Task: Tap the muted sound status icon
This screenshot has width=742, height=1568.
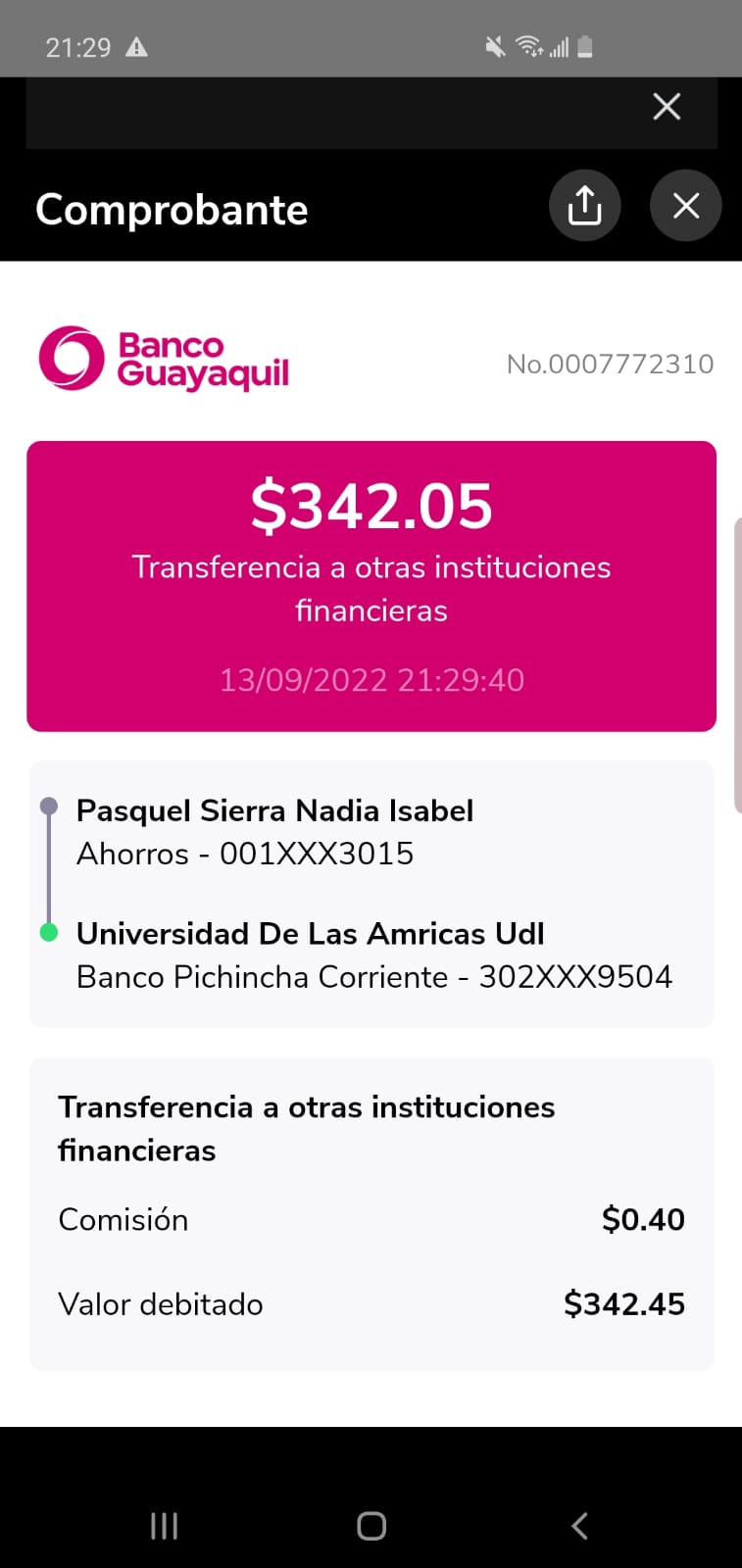Action: (x=495, y=46)
